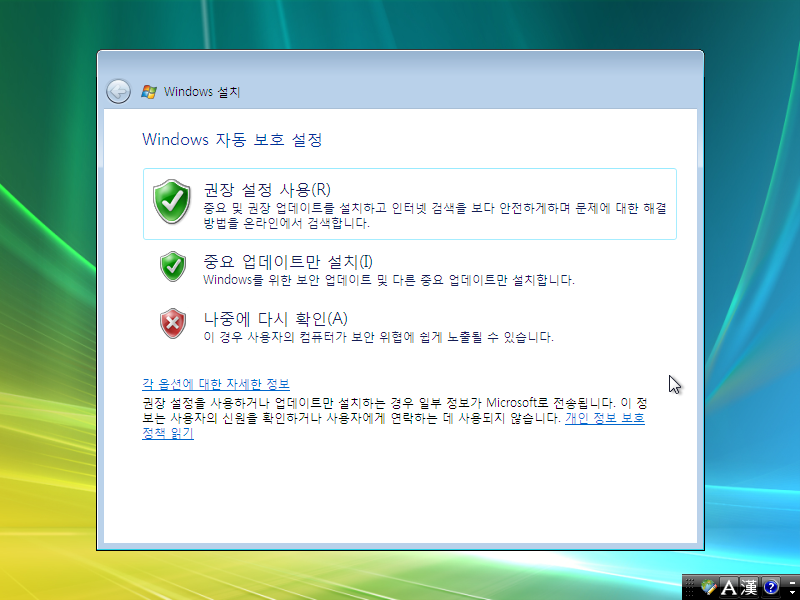The image size is (800, 600).
Task: Choose the 권장 설정 사용(R) option
Action: (x=410, y=204)
